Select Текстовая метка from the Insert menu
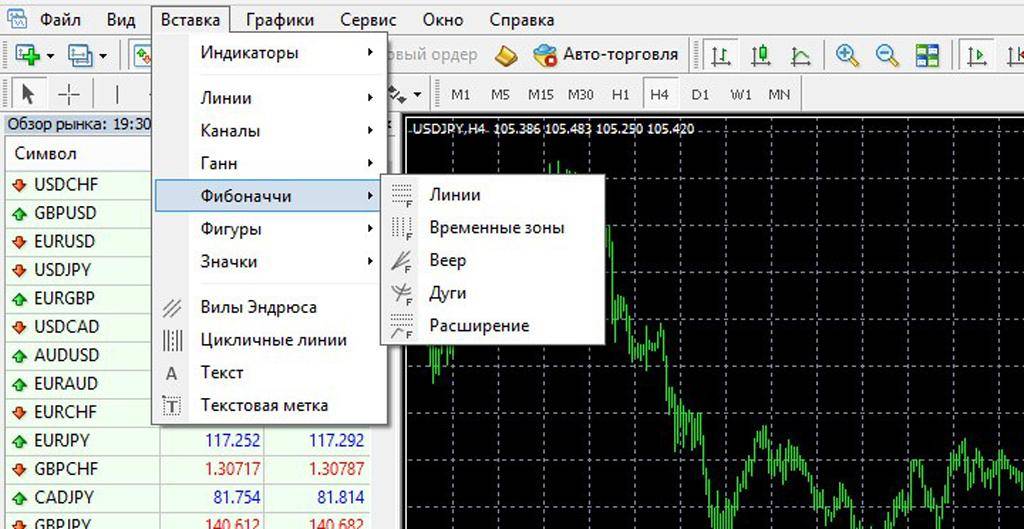Screen dimensions: 1024x529 (x=264, y=405)
